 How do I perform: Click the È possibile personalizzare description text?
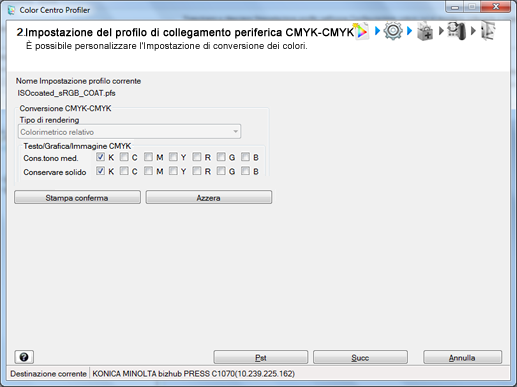pos(167,46)
